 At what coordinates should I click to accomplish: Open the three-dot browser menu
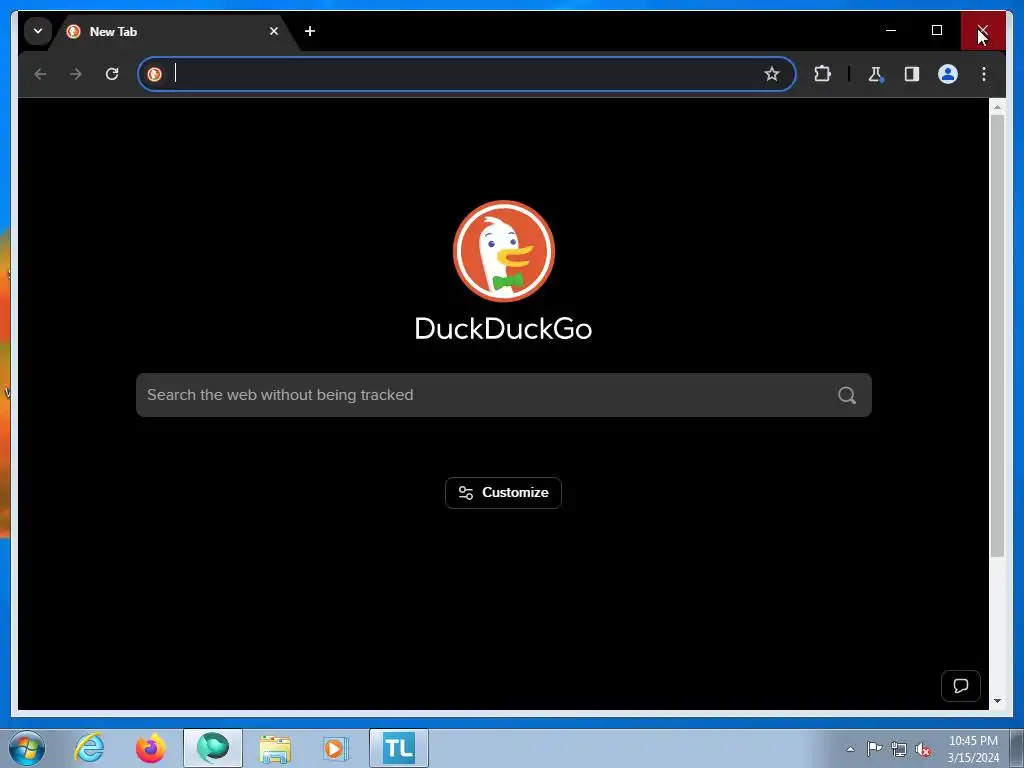984,74
